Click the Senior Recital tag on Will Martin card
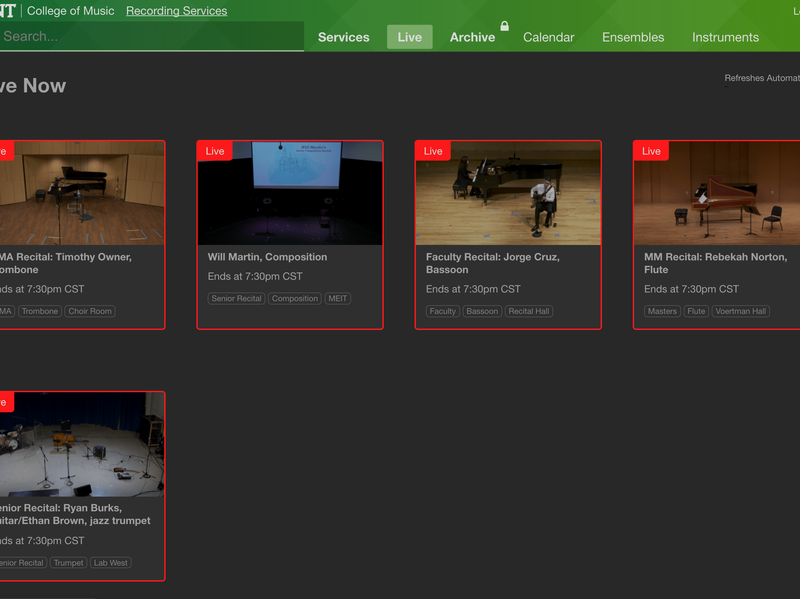 [x=236, y=298]
